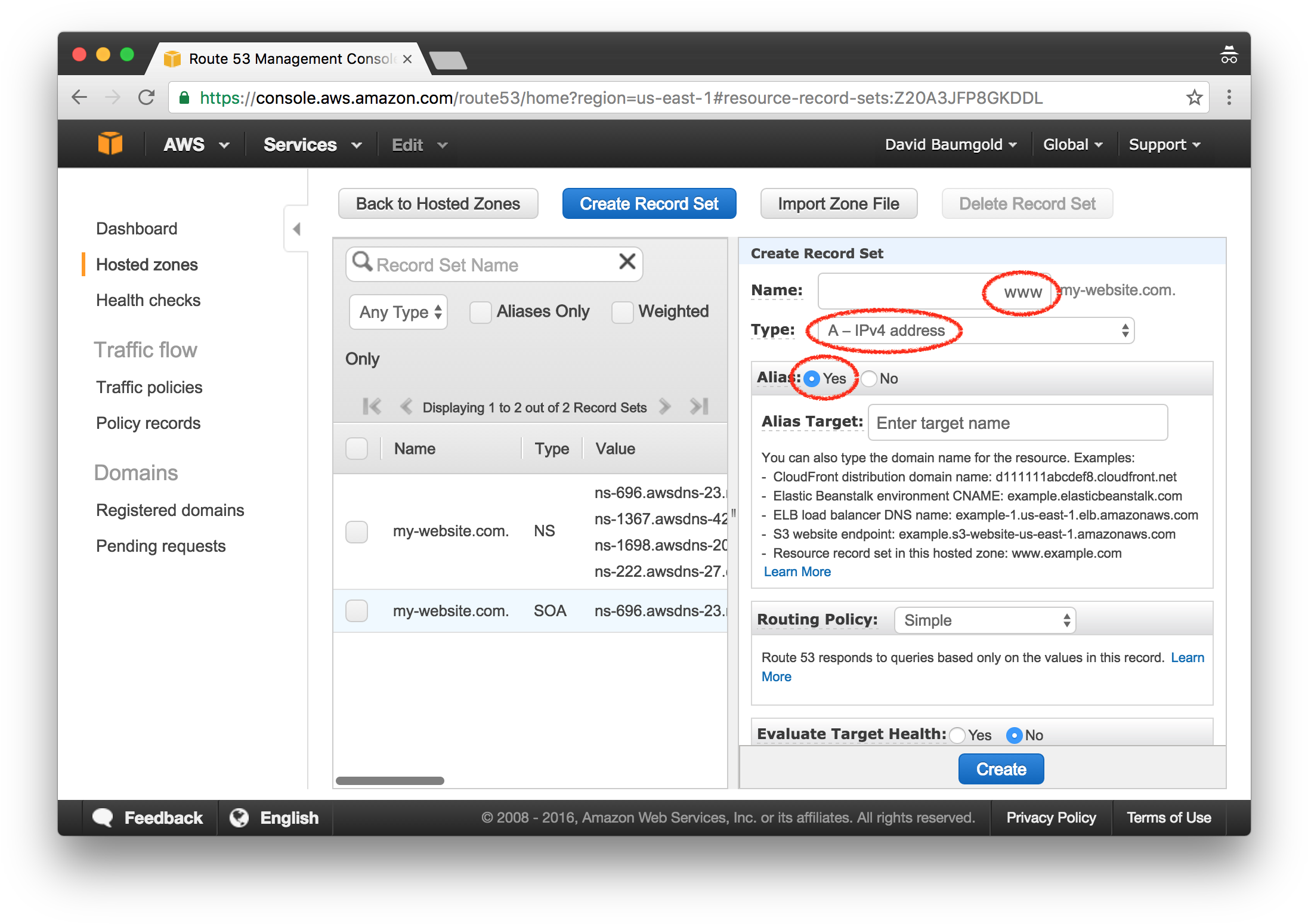Image resolution: width=1308 pixels, height=924 pixels.
Task: Click the Feedback footer button
Action: coord(149,817)
